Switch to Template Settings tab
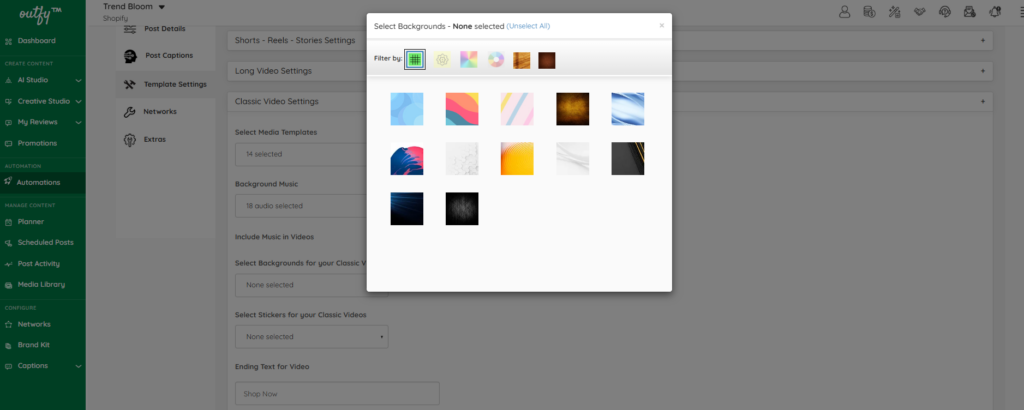 (166, 84)
